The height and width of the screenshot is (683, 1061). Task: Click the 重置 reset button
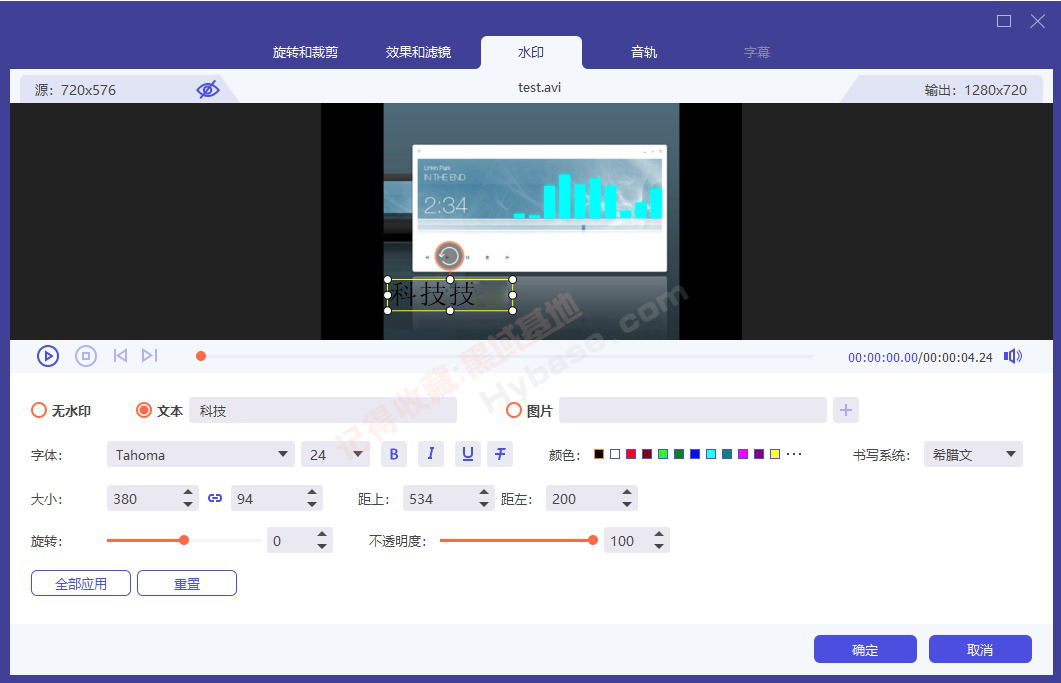click(x=187, y=583)
